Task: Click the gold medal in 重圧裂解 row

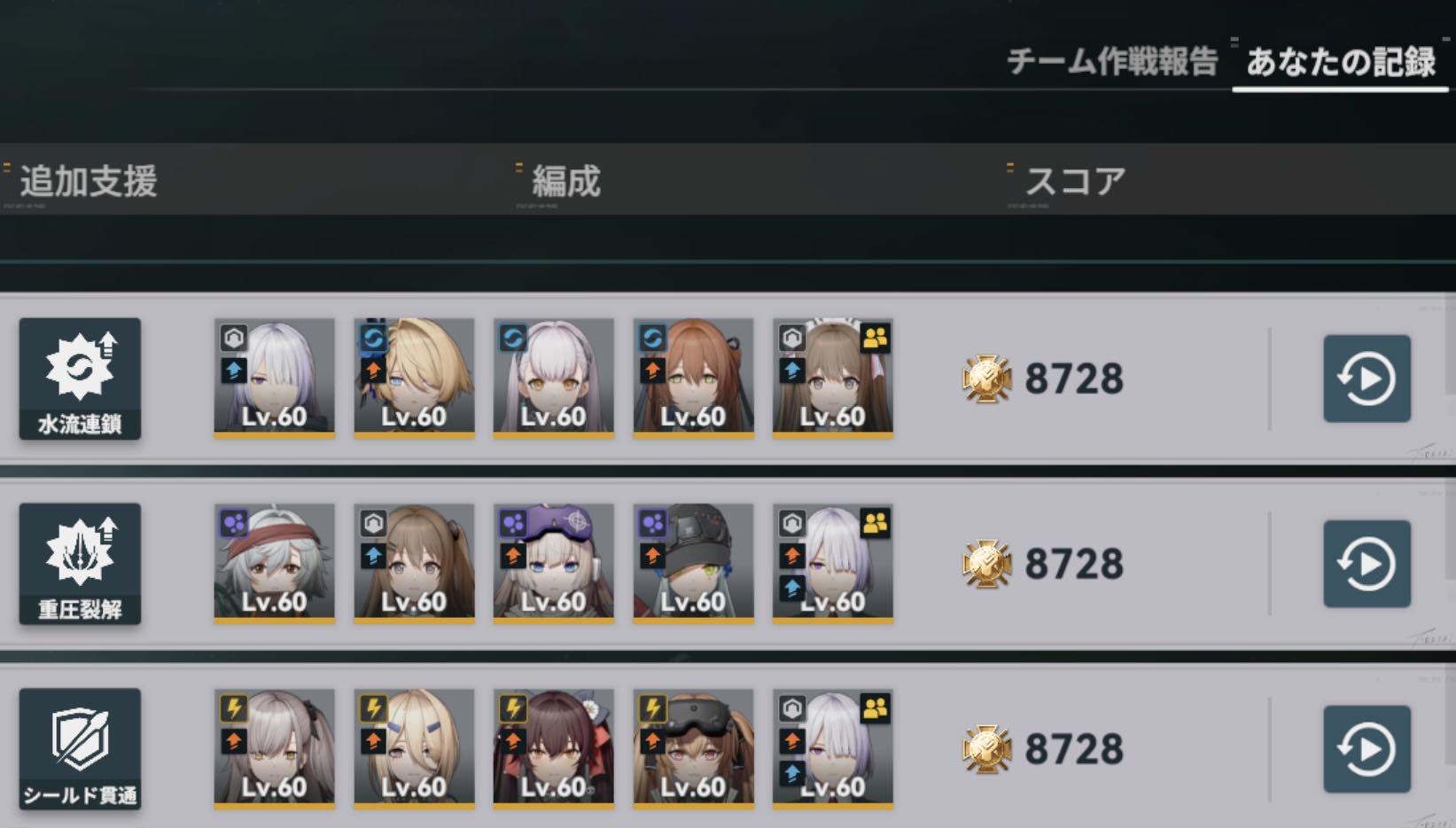Action: coord(986,564)
